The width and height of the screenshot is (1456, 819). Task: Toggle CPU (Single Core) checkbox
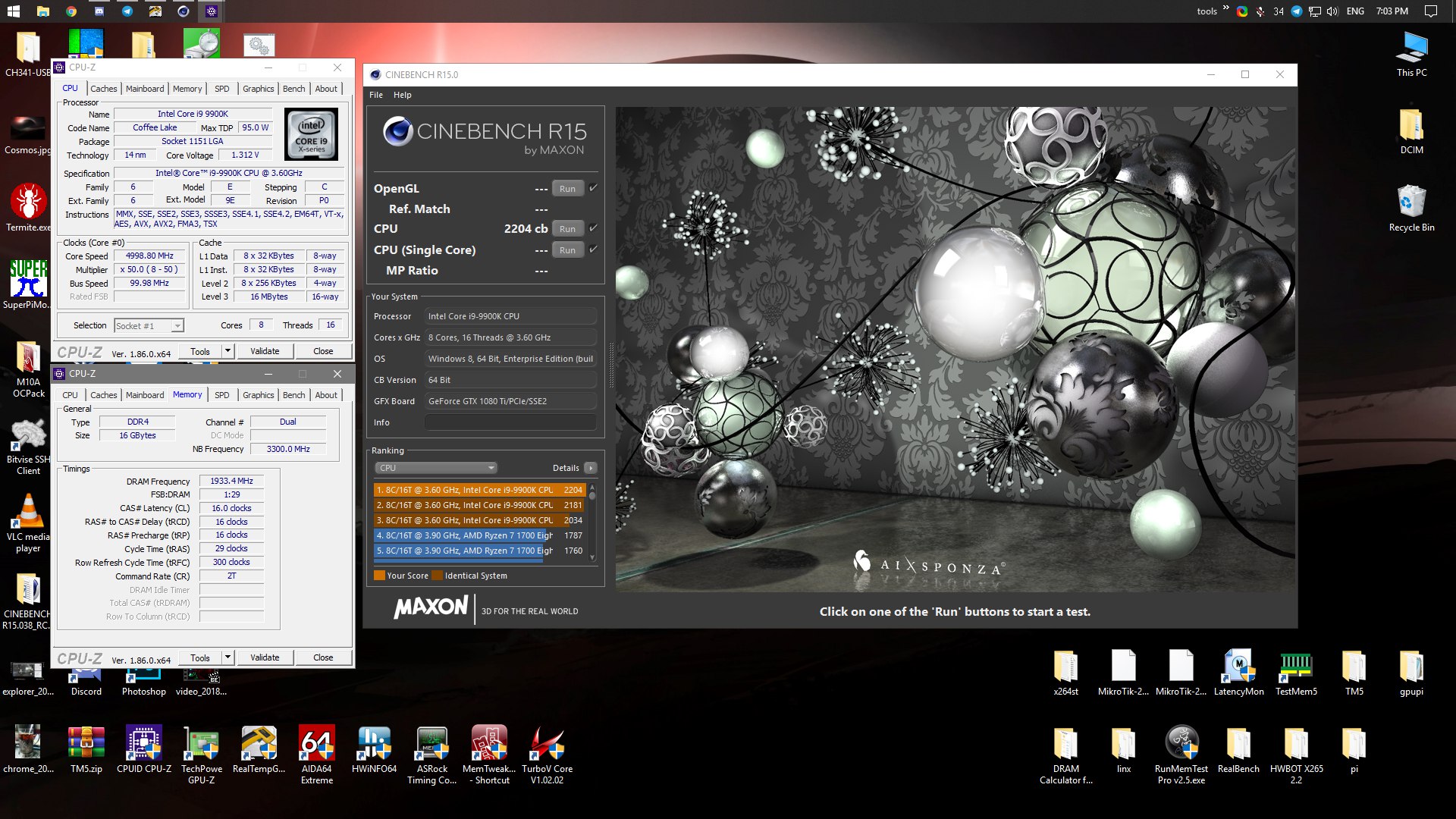coord(593,249)
